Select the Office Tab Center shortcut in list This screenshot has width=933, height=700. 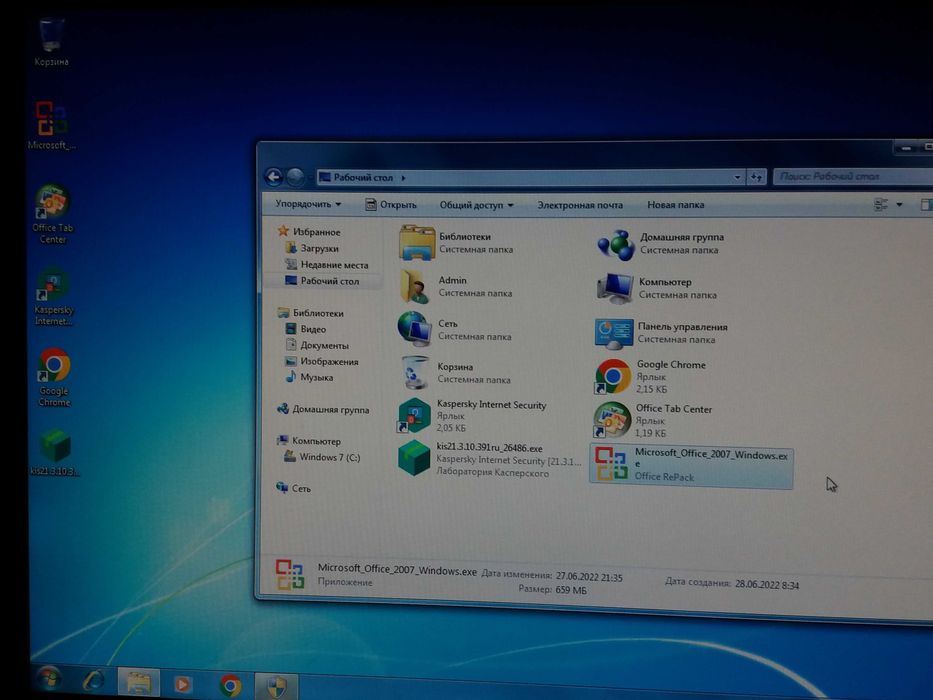click(612, 420)
